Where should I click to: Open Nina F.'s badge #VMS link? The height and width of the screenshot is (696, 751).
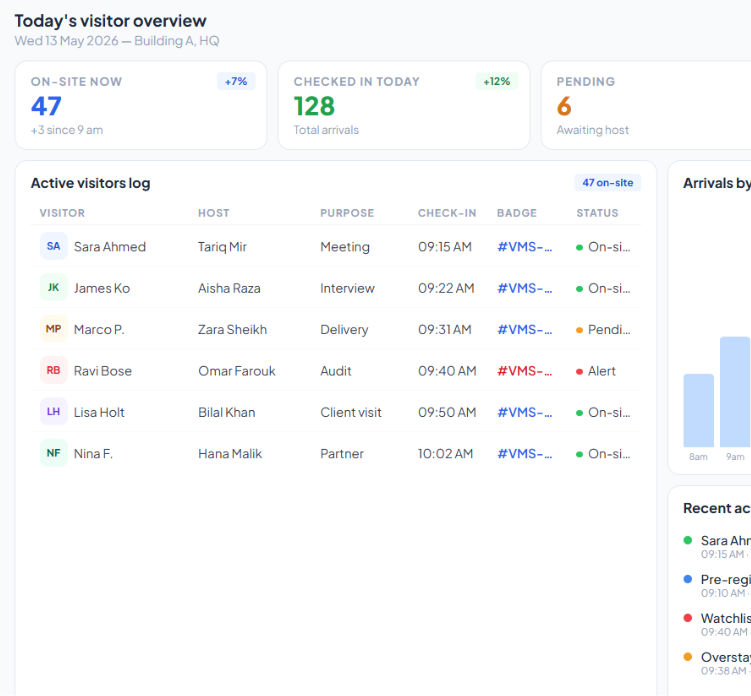click(x=524, y=454)
